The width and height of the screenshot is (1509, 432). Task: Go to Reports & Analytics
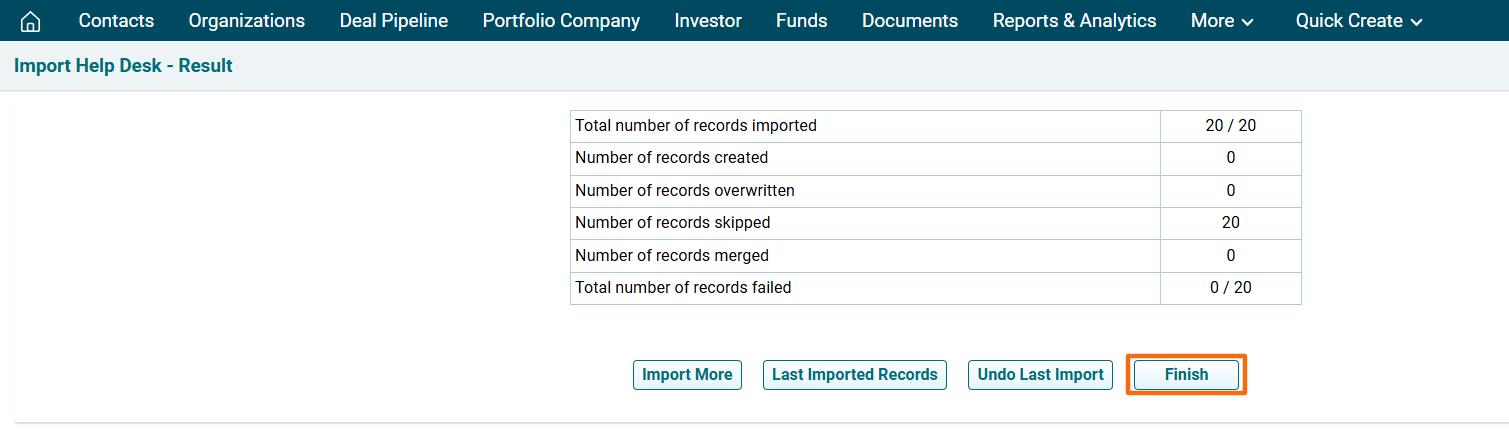point(1074,21)
